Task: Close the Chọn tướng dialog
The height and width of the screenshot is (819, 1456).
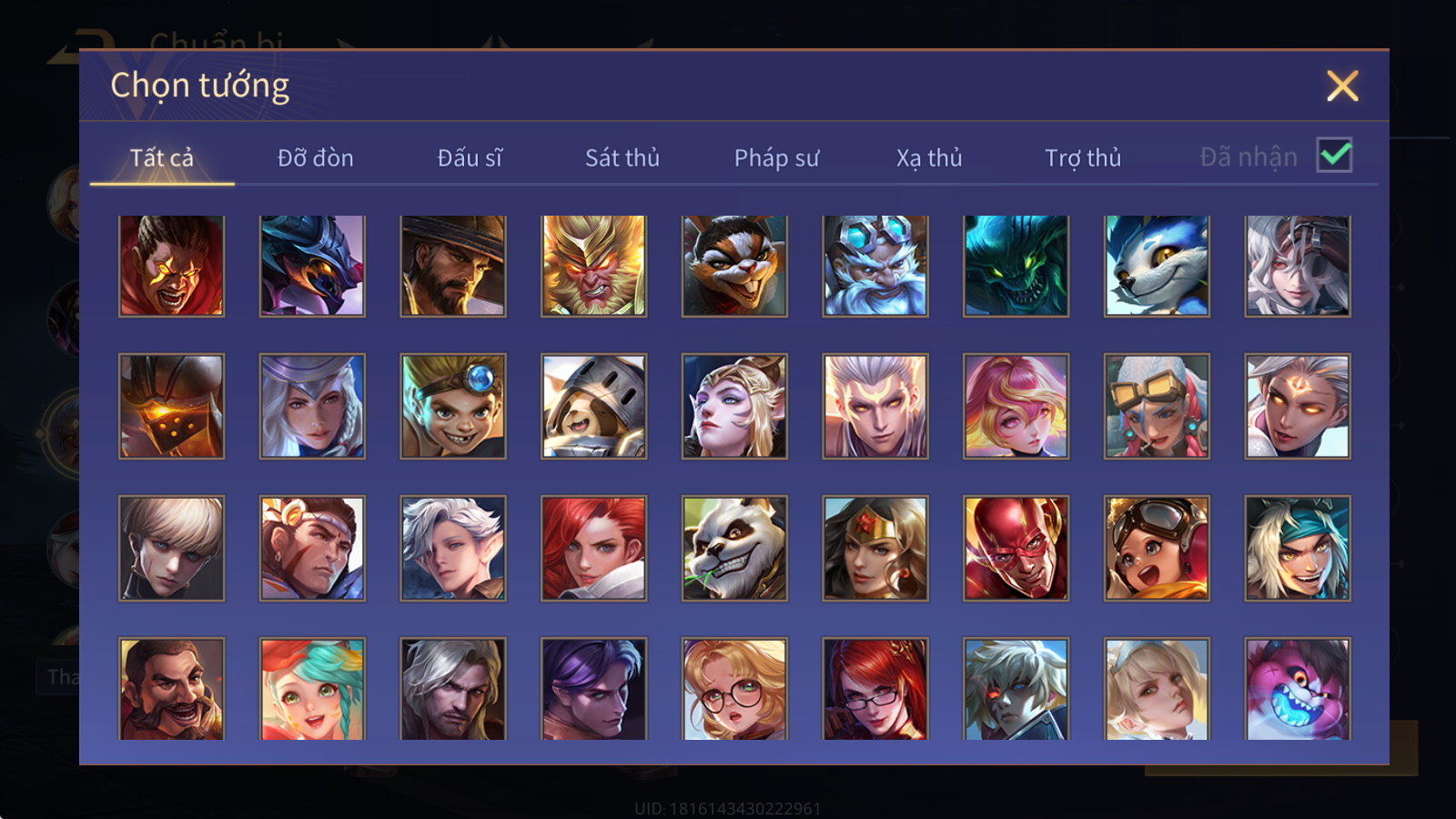Action: pos(1342,86)
